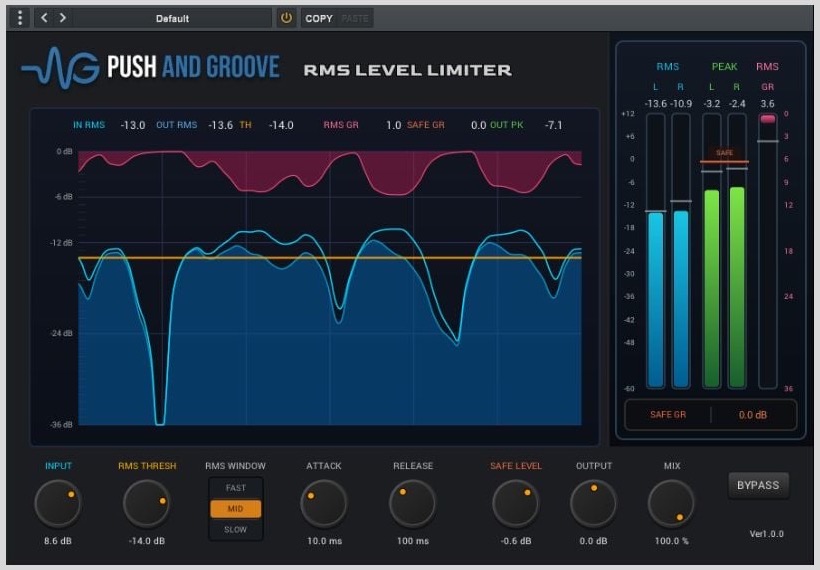Select MID RMS window

point(235,508)
